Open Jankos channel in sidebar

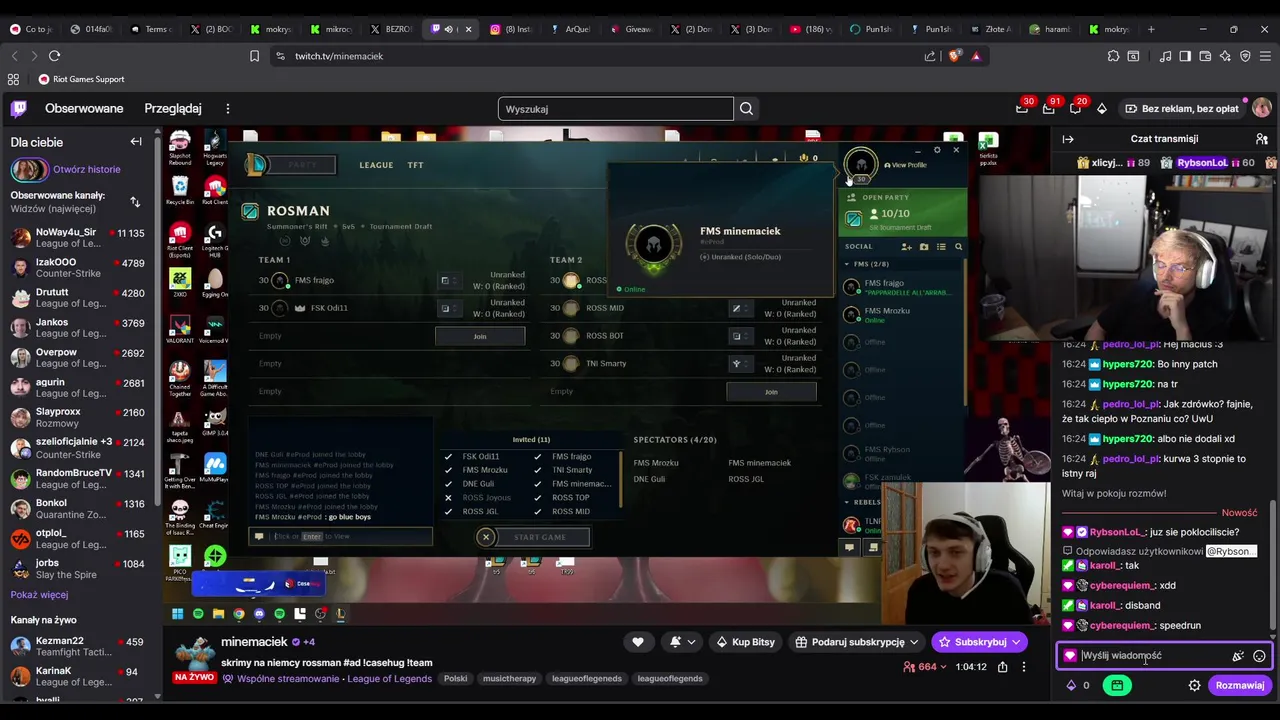pyautogui.click(x=78, y=328)
